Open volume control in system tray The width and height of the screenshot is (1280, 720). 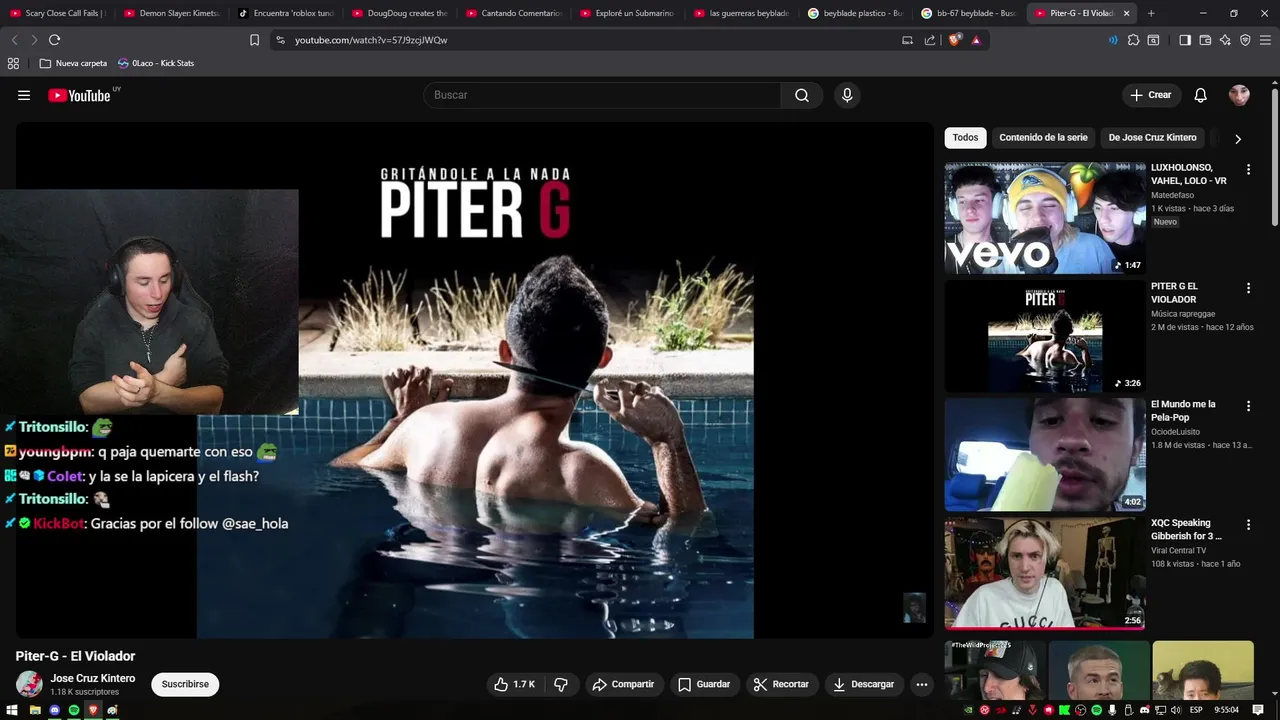(x=1175, y=710)
